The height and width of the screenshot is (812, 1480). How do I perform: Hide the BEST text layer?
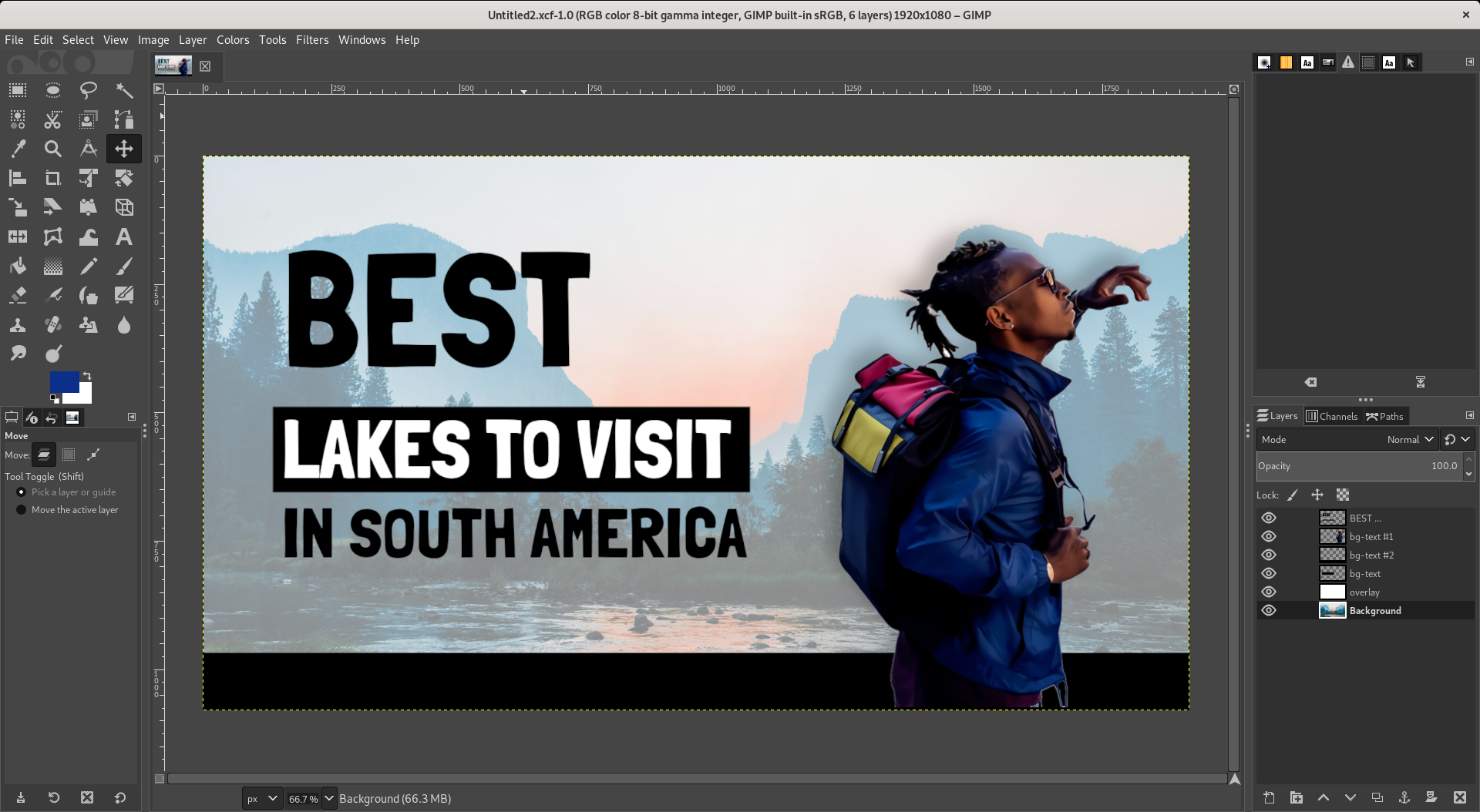[1269, 518]
